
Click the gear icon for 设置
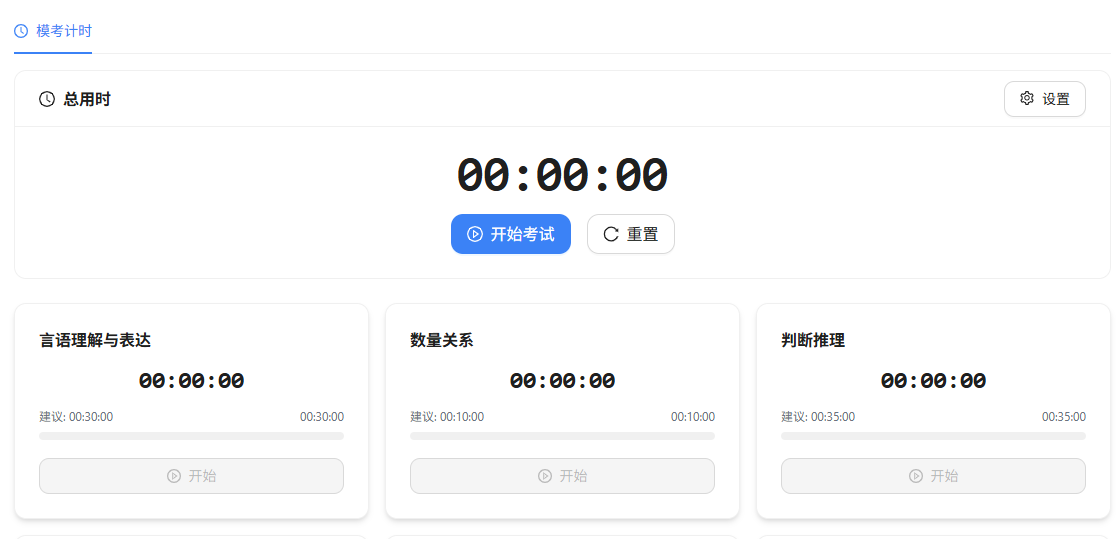(1027, 99)
